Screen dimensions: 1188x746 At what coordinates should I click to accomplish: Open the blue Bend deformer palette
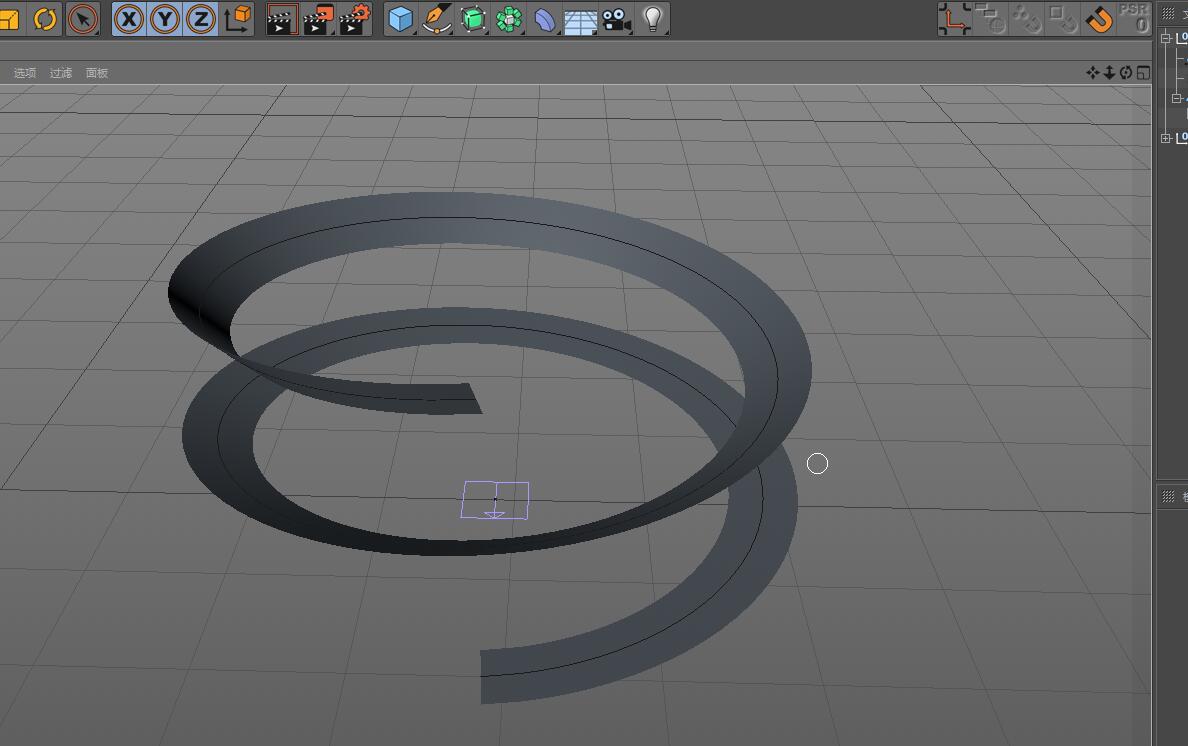544,19
